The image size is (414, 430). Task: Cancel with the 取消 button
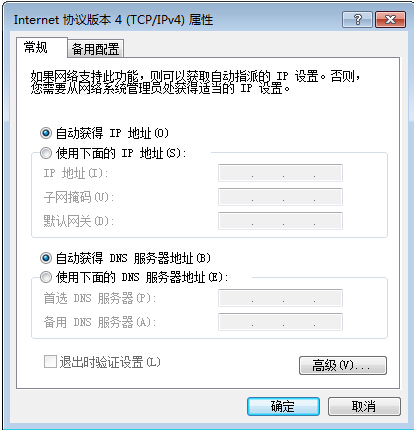point(364,406)
